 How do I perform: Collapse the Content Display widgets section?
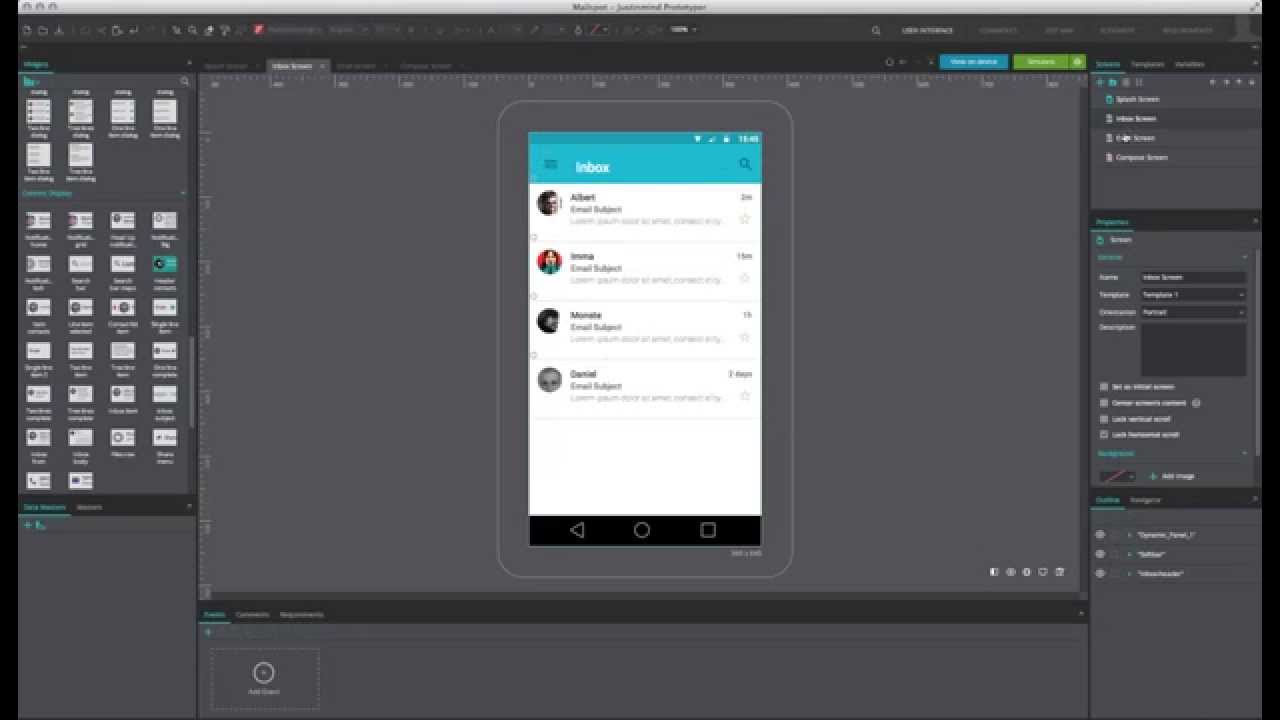[183, 193]
